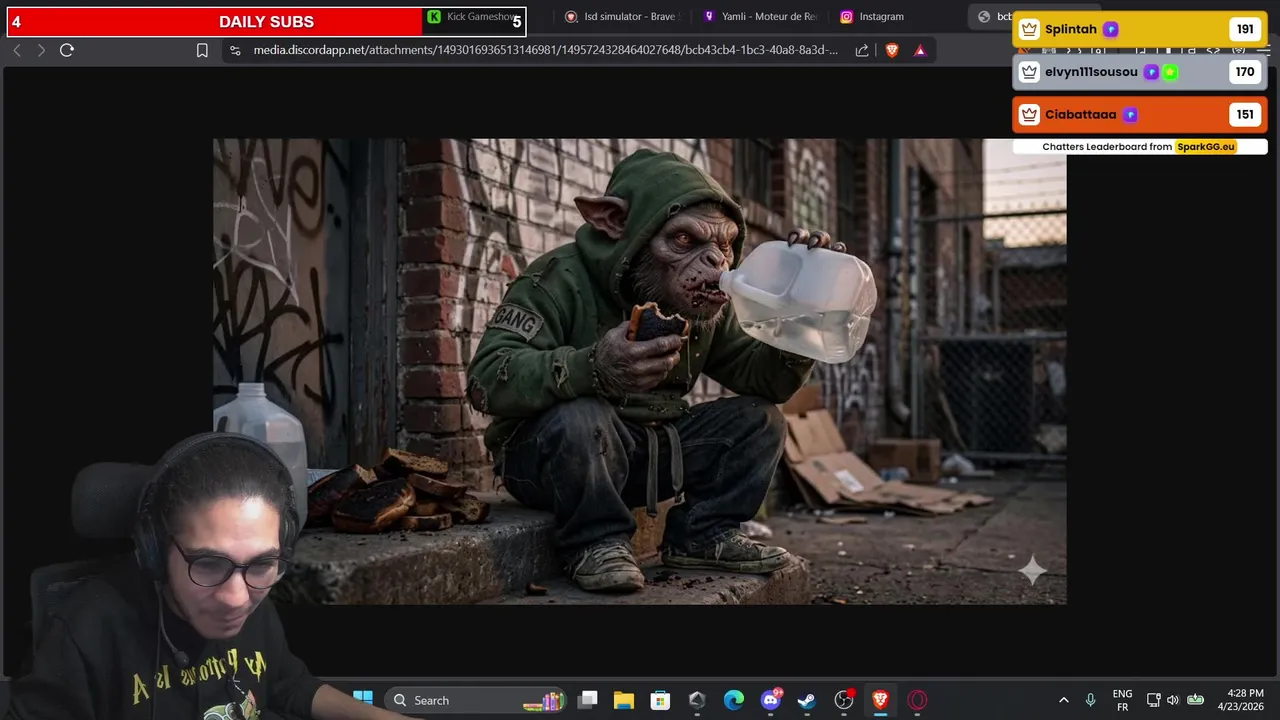Click Ciabattaaa leaderboard entry

(1140, 114)
